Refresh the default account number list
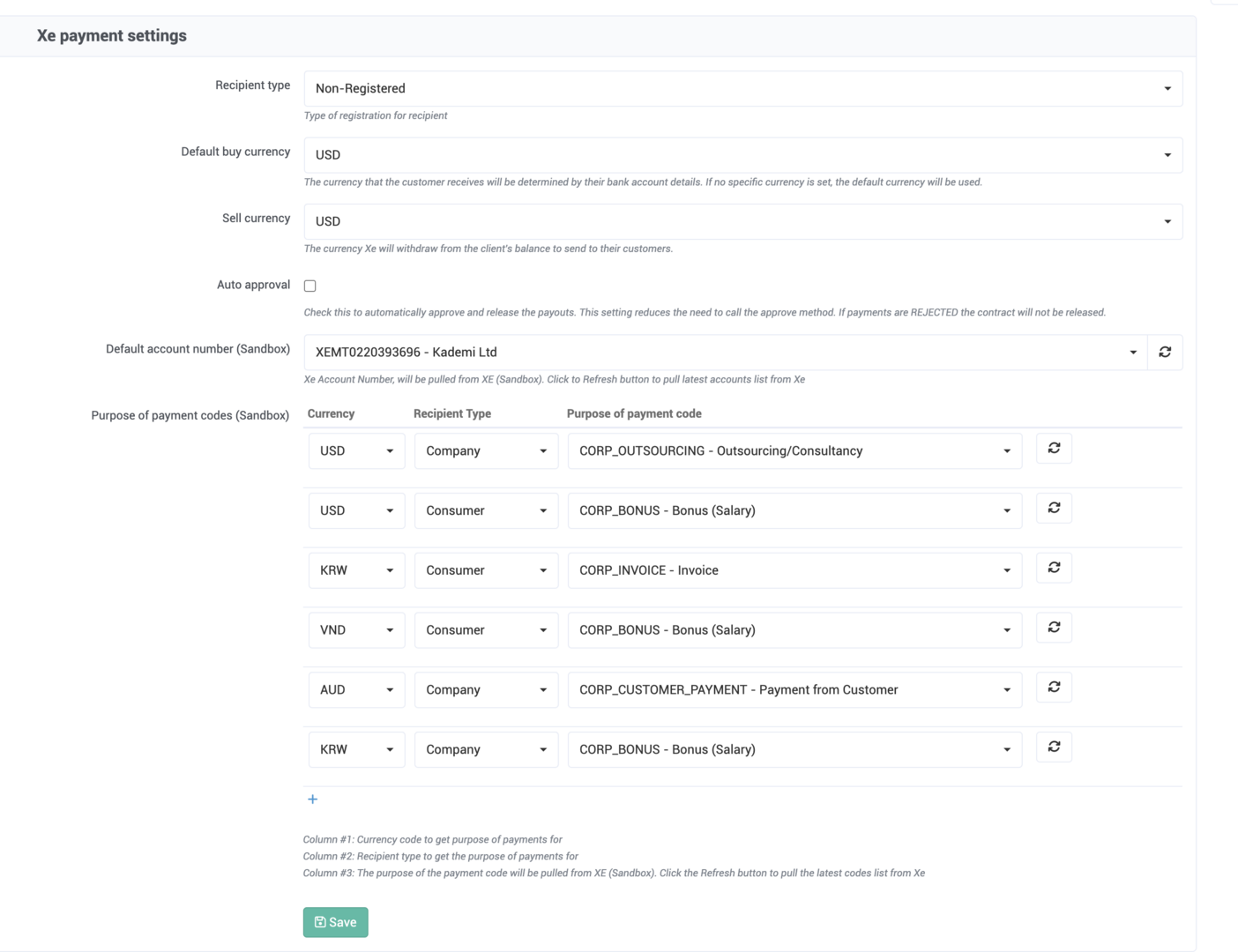 click(x=1165, y=352)
